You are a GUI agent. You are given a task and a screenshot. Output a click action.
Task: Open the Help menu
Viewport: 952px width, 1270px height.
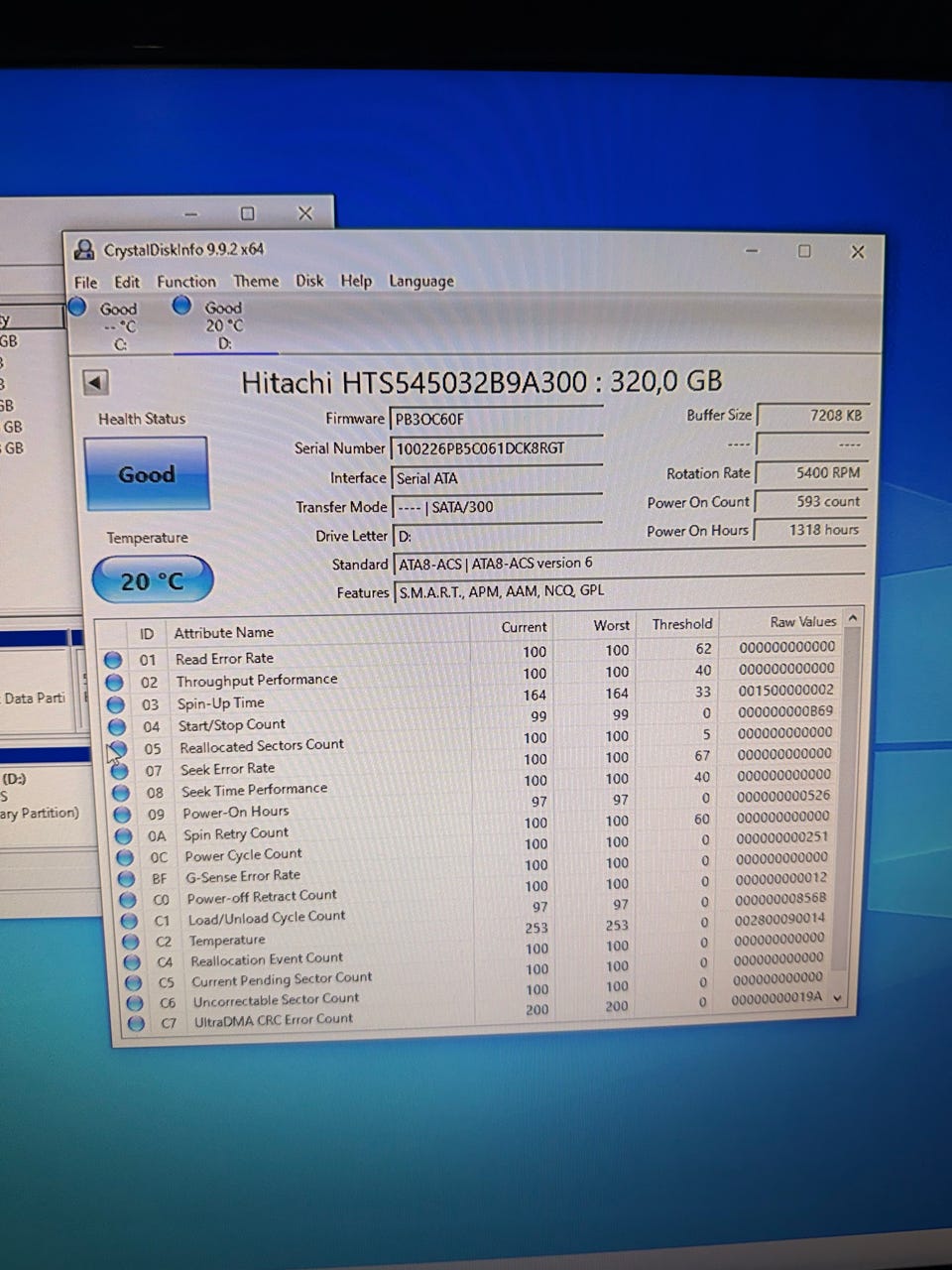tap(356, 281)
